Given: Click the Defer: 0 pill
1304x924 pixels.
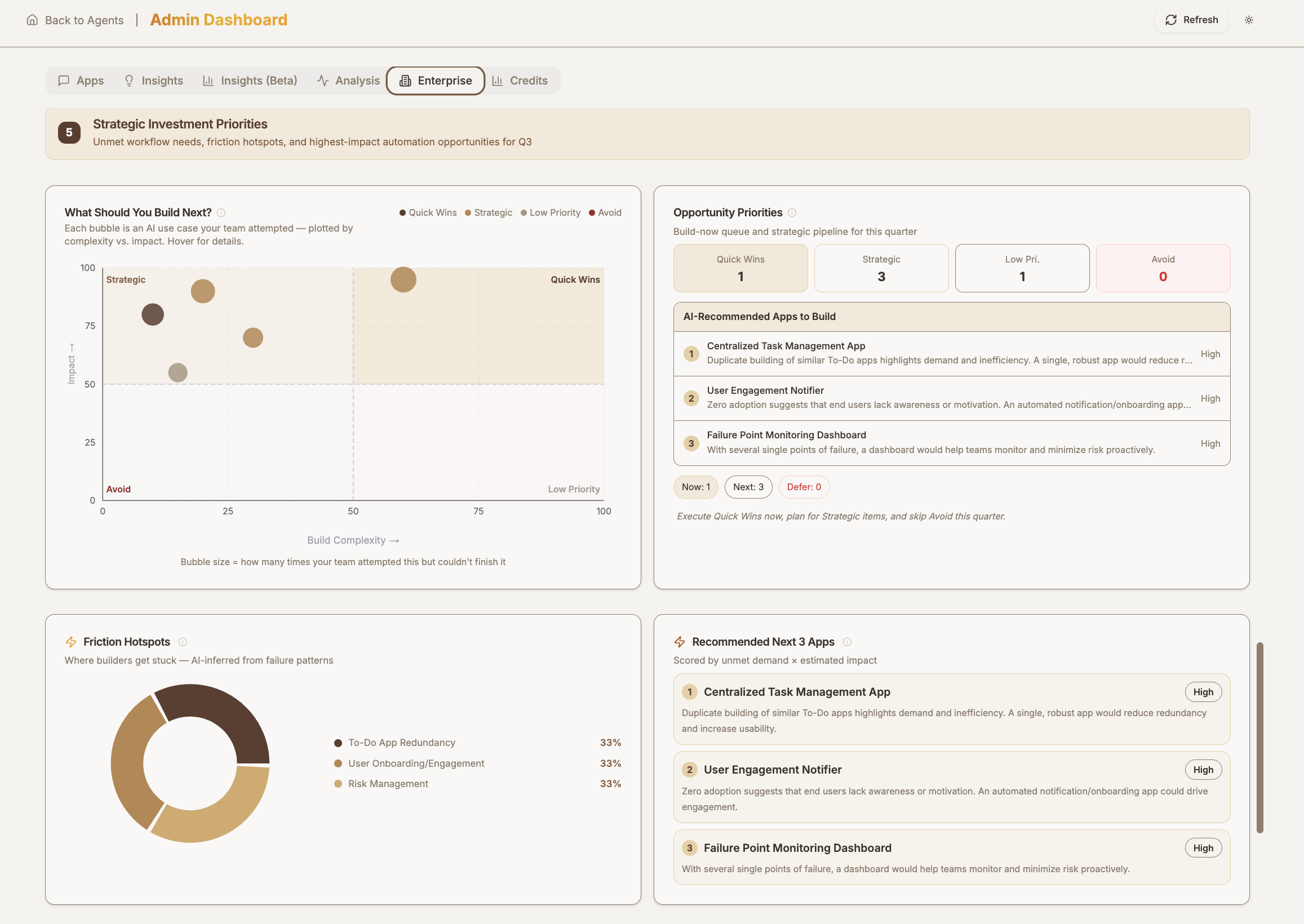Looking at the screenshot, I should 804,487.
